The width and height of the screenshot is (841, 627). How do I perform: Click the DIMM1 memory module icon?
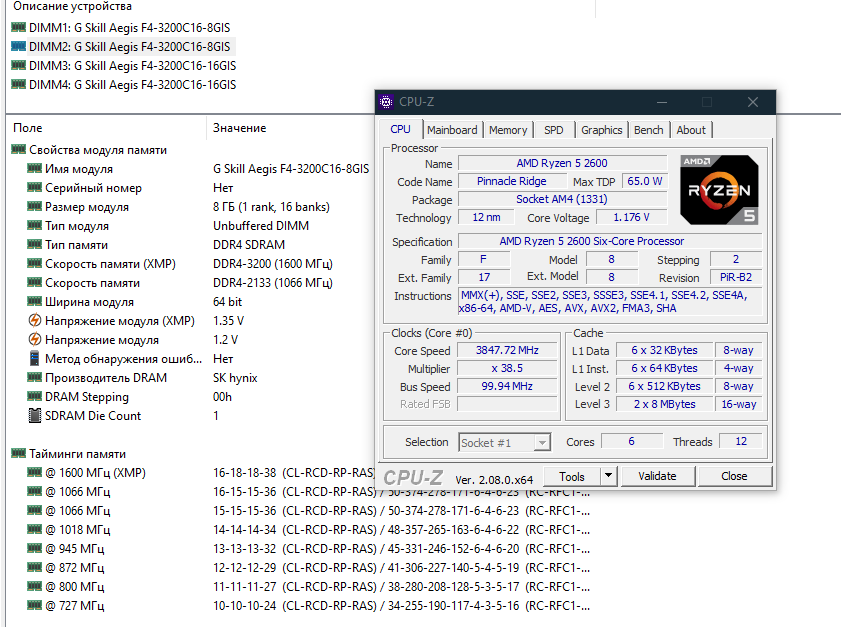(18, 28)
